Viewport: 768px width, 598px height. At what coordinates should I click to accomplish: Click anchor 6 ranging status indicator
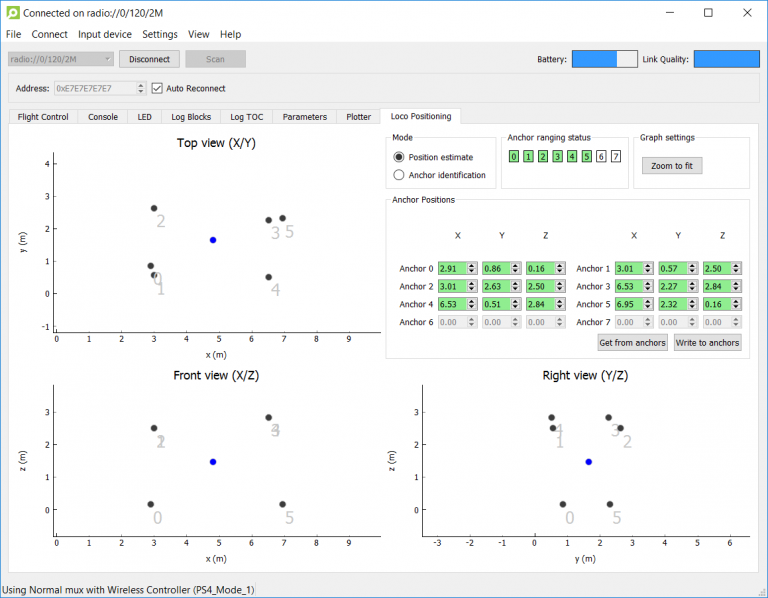[x=601, y=156]
